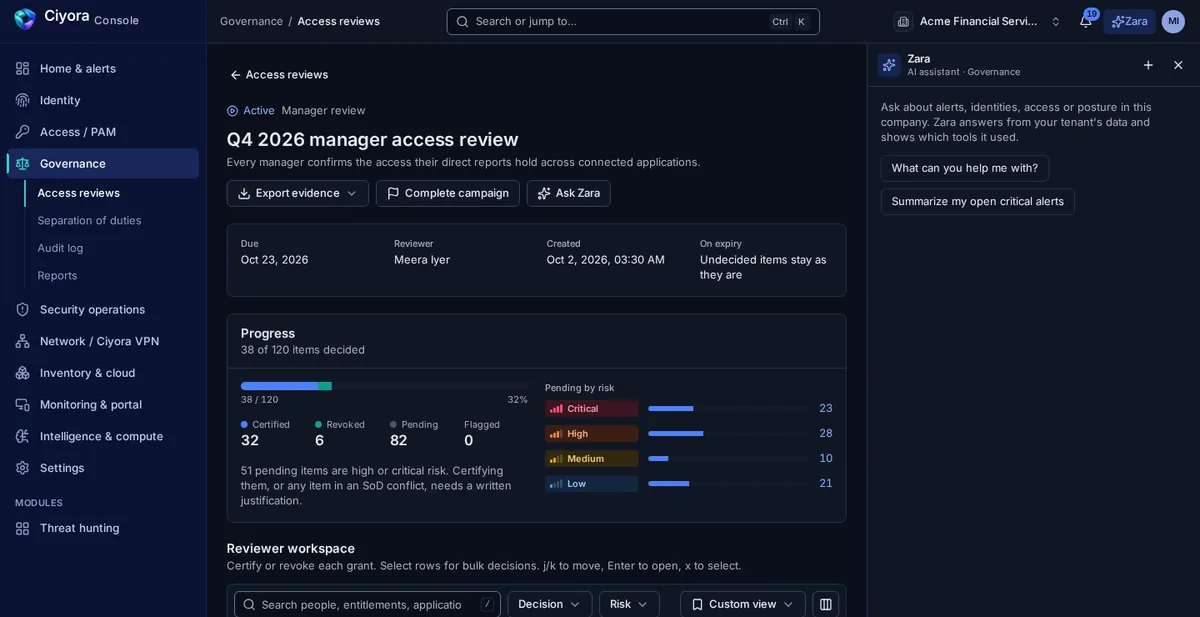Open Home & alerts in sidebar
Screen dimensions: 1200x617
click(x=103, y=68)
